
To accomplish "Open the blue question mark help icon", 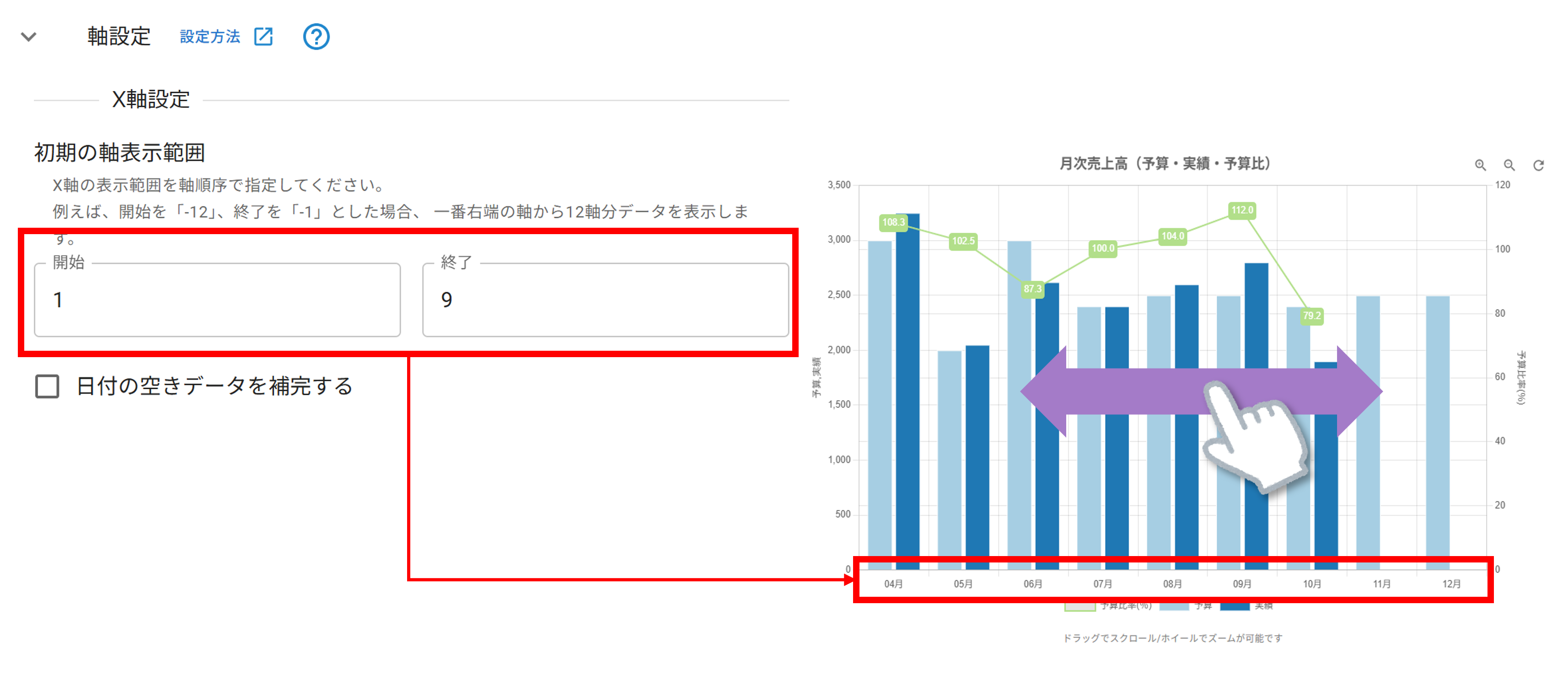I will 316,37.
